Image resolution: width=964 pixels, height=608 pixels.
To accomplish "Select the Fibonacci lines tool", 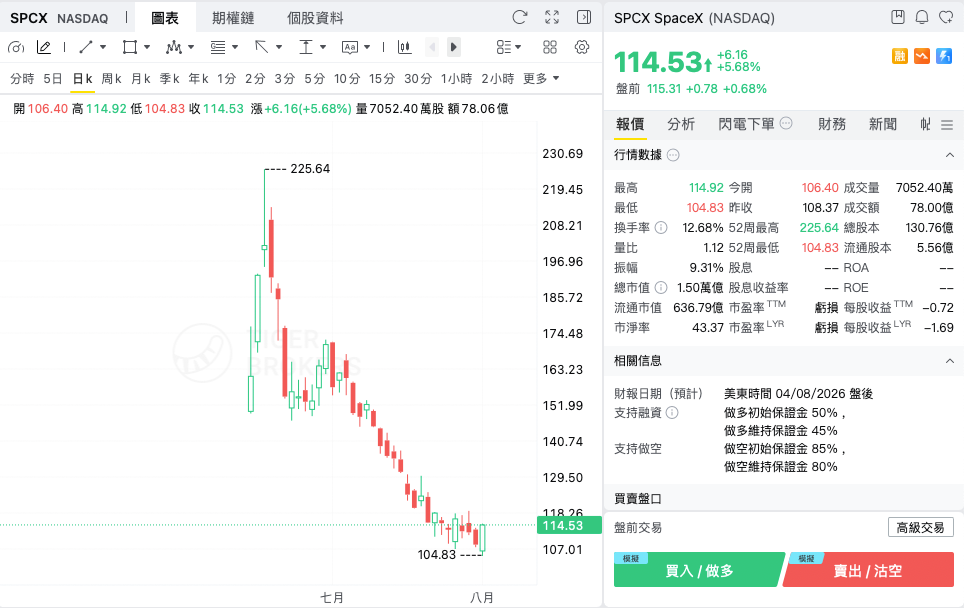I will pyautogui.click(x=218, y=47).
